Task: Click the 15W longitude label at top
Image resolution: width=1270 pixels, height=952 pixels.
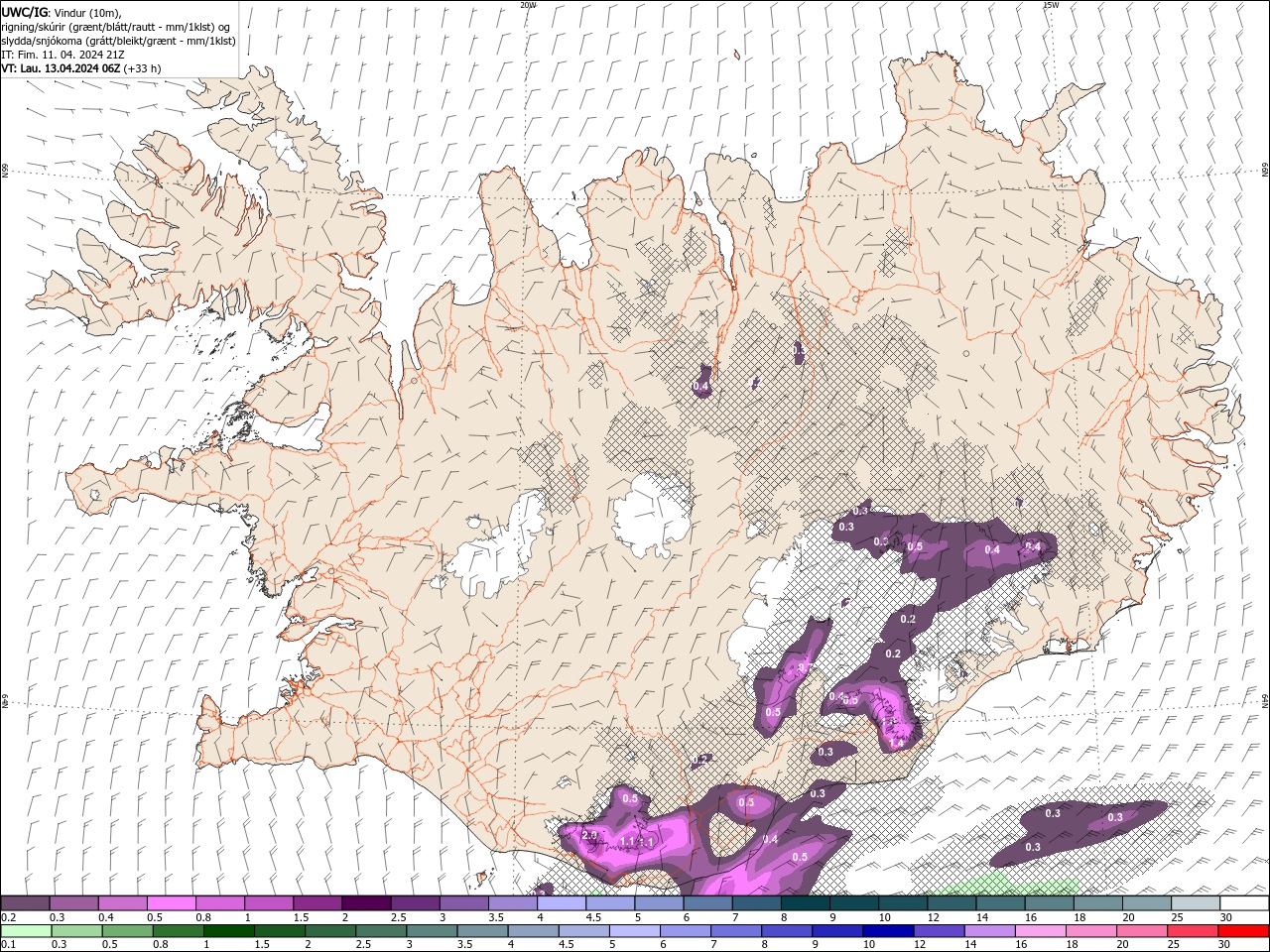Action: 1051,5
